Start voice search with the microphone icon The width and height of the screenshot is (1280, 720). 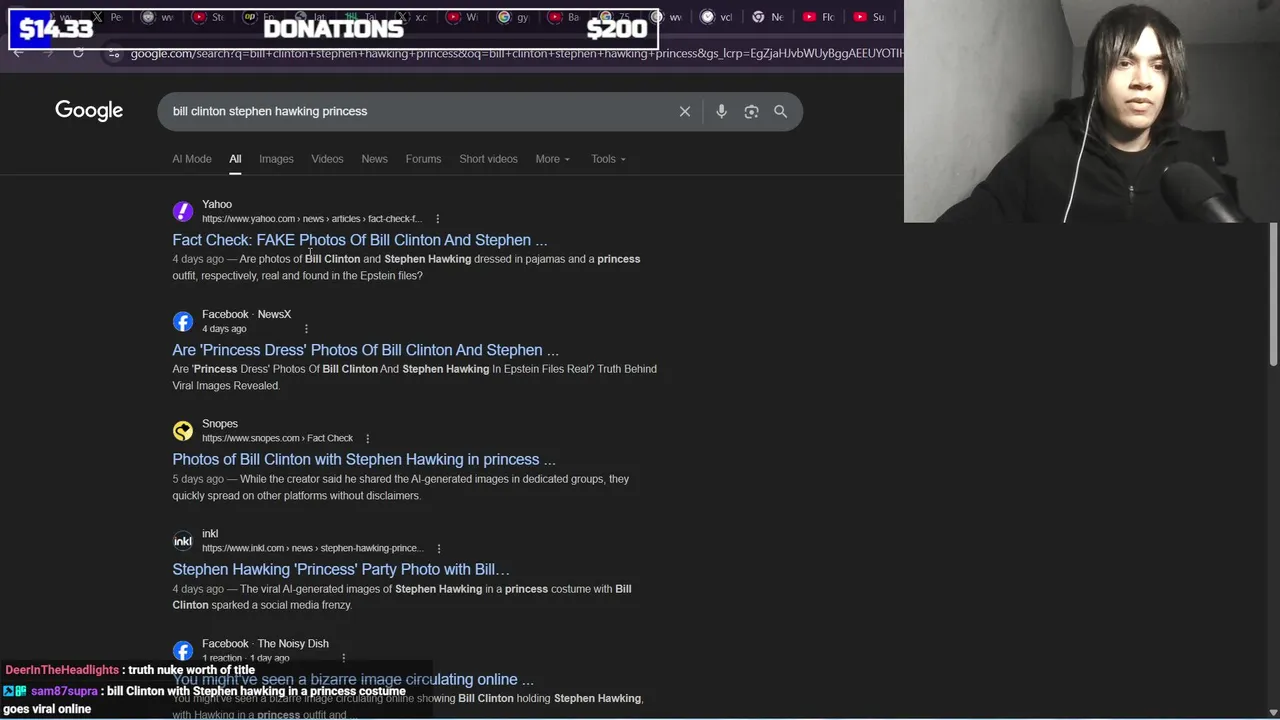coord(721,111)
